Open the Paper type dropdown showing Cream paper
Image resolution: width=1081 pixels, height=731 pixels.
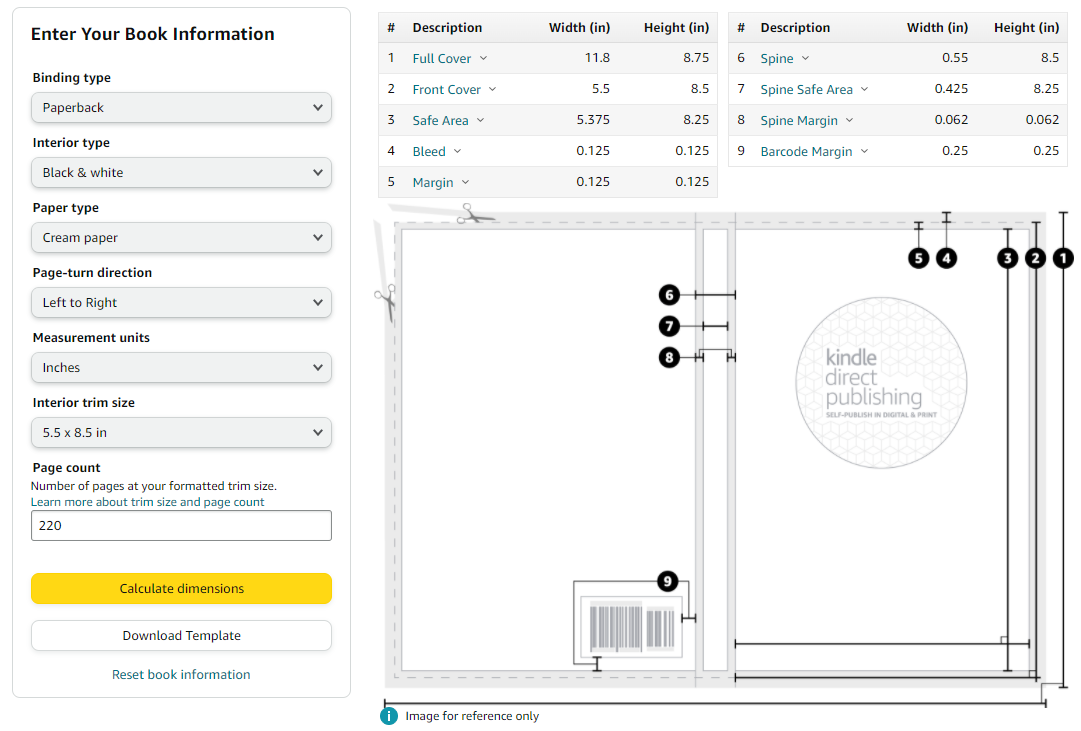coord(181,237)
